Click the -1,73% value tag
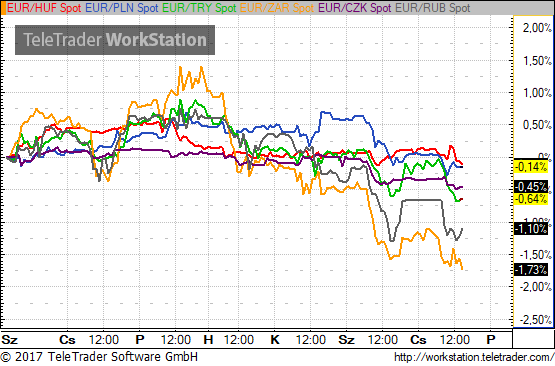Image resolution: width=555 pixels, height=366 pixels. 531,270
